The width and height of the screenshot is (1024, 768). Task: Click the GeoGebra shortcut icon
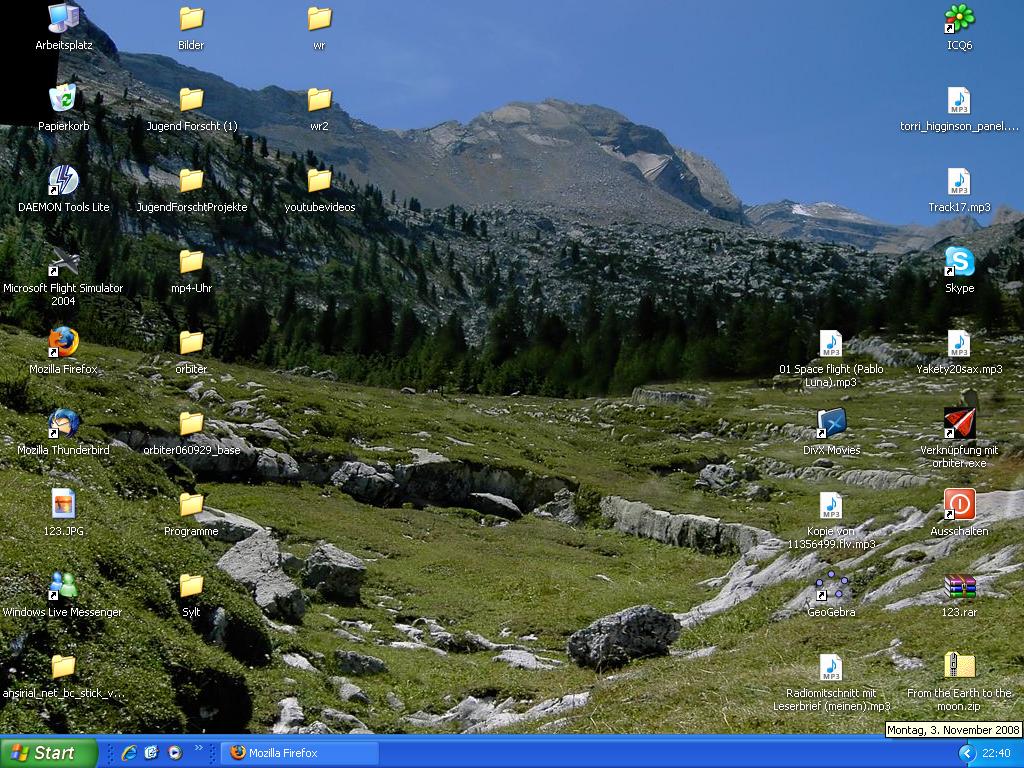point(831,587)
